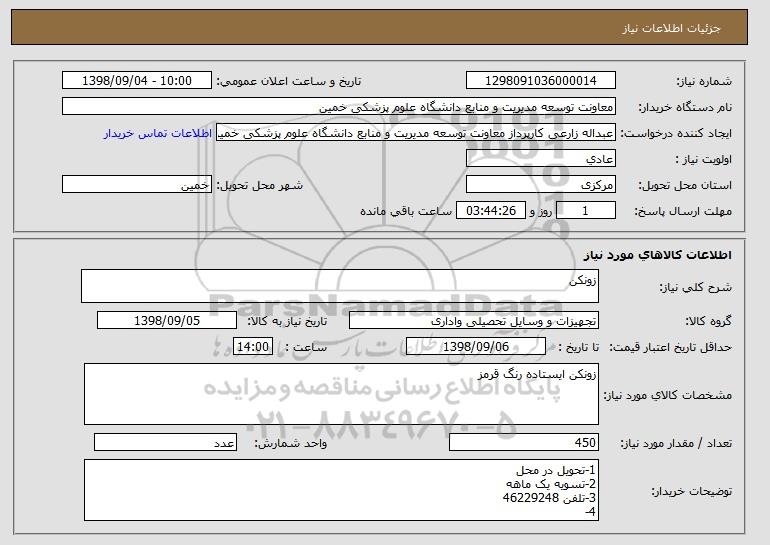This screenshot has width=770, height=545.
Task: Click the counting unit field عدد
Action: (165, 442)
